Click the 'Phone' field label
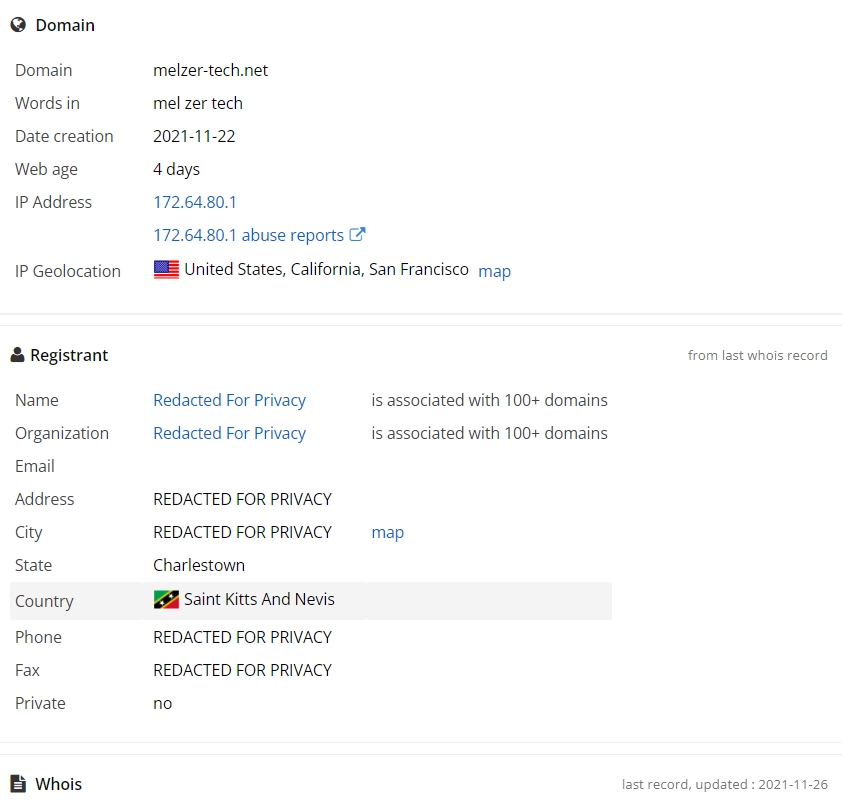Image resolution: width=842 pixels, height=800 pixels. 38,637
